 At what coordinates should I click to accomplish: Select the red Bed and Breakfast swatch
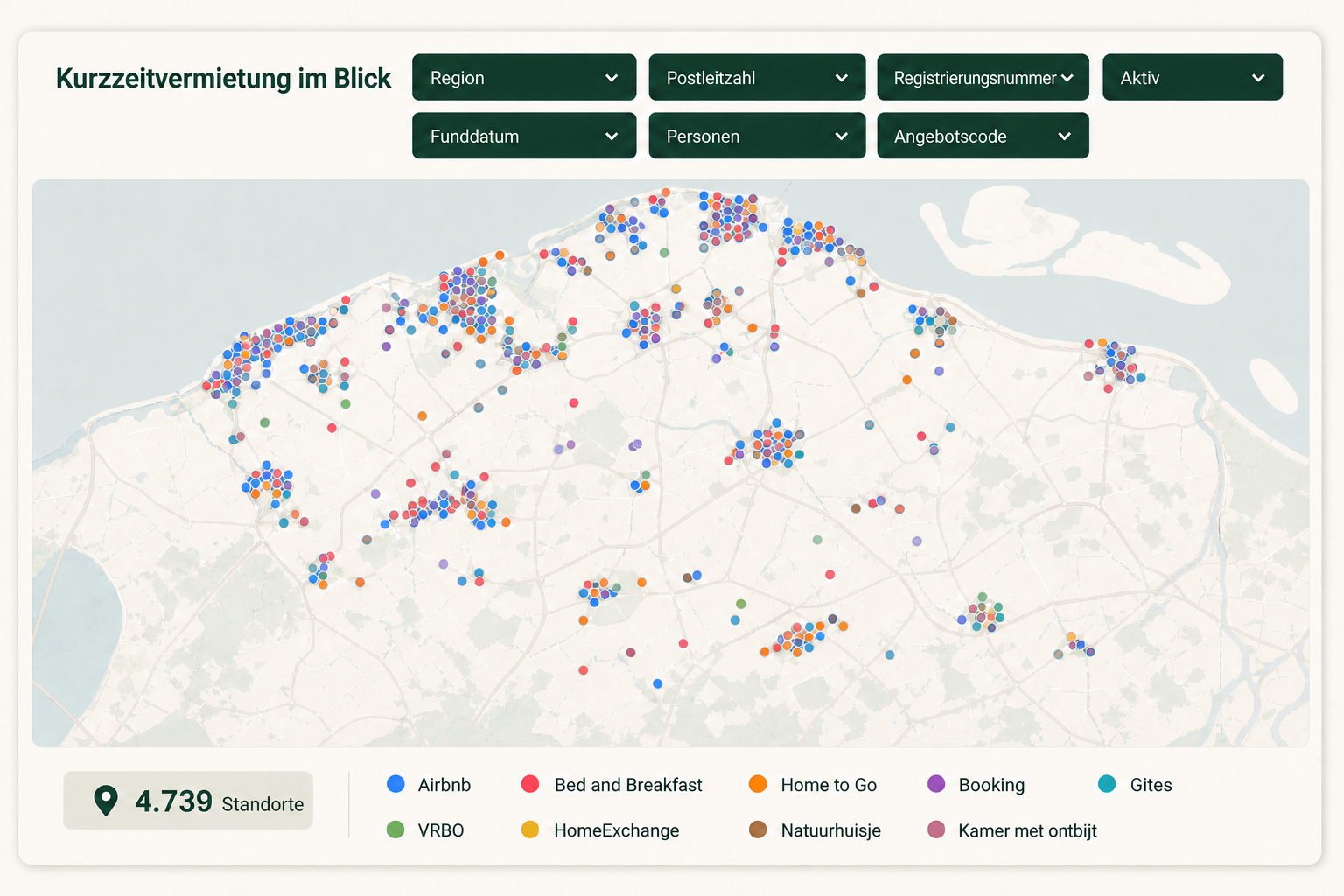pos(530,784)
